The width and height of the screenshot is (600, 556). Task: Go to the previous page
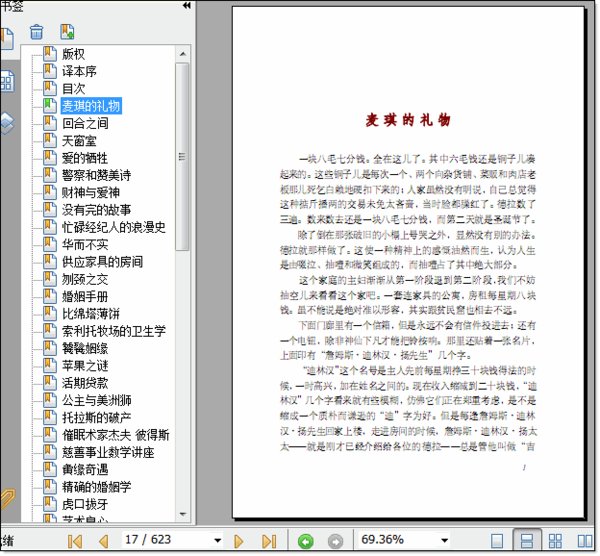point(103,541)
